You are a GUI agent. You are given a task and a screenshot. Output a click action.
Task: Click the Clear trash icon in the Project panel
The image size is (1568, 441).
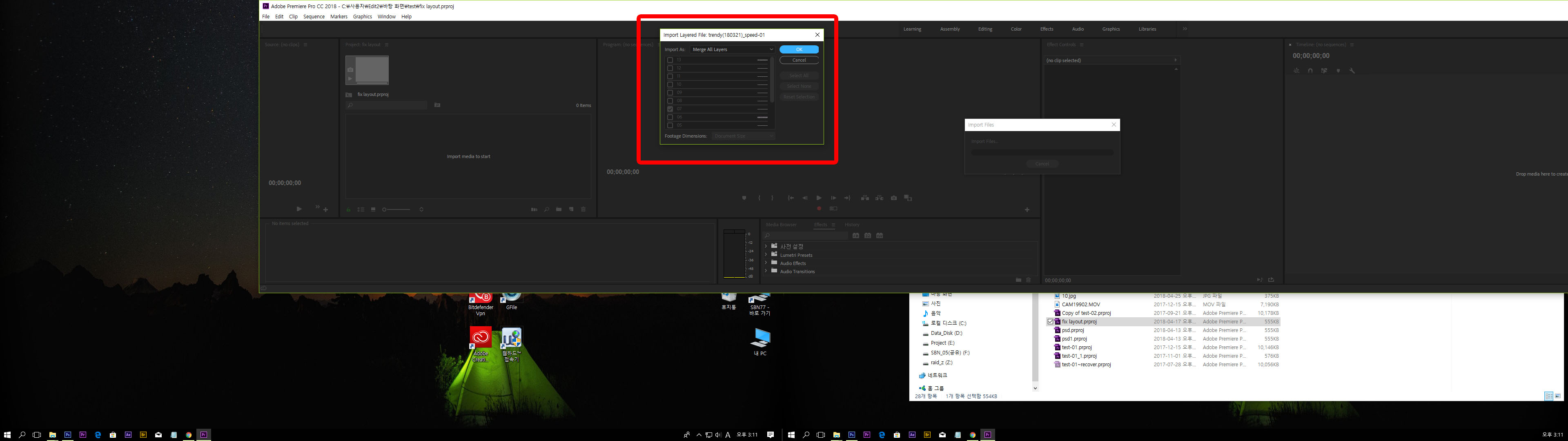pyautogui.click(x=583, y=209)
